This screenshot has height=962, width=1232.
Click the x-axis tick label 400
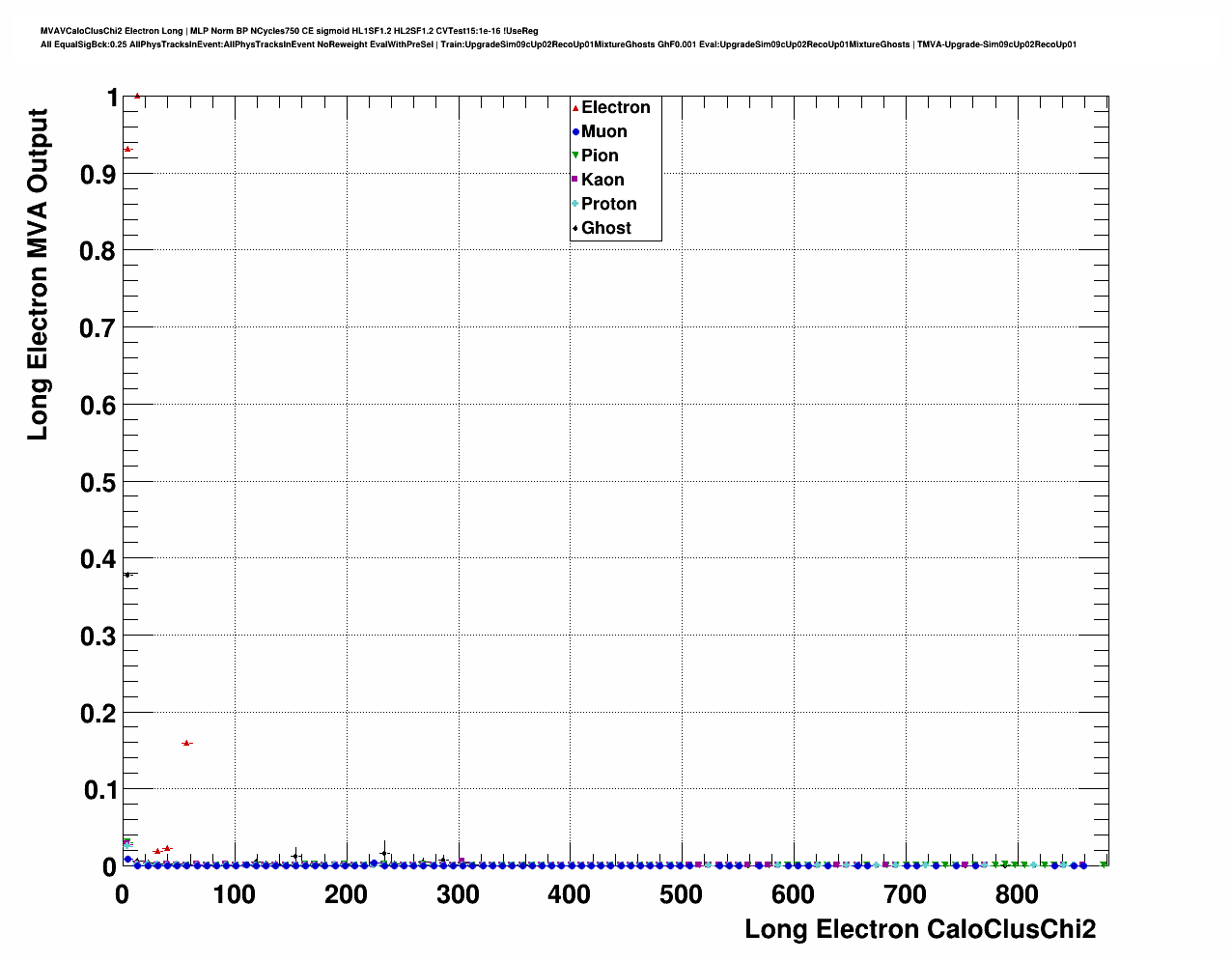pos(569,894)
